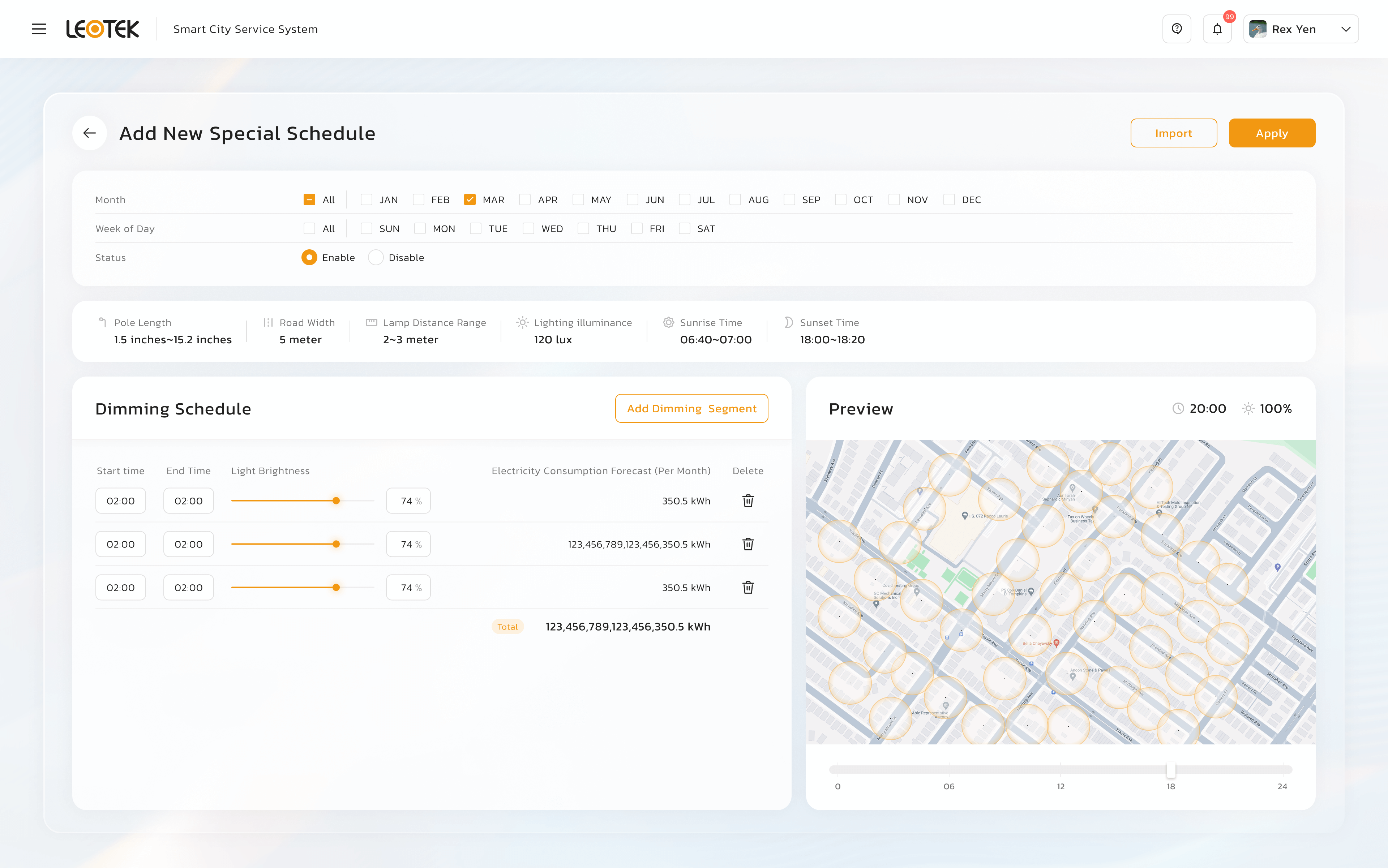Click the 06 mark on preview timeline

pos(949,786)
